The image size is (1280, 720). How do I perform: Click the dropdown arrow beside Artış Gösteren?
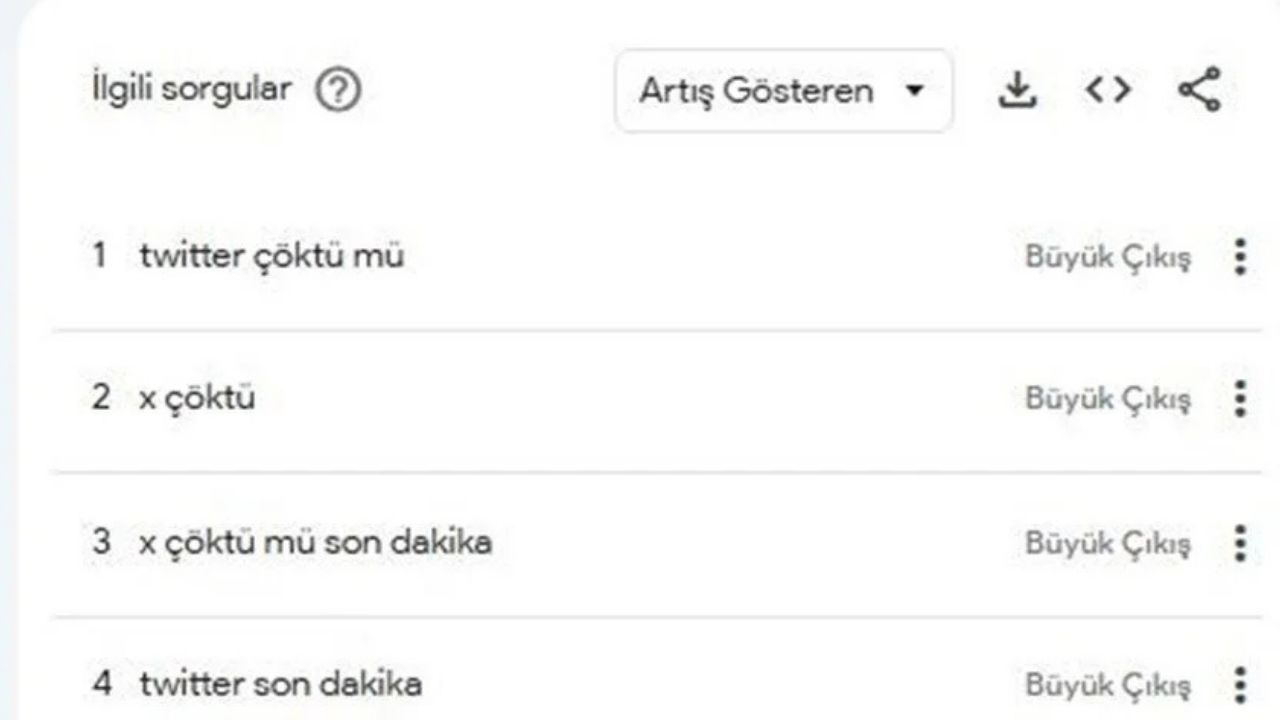coord(912,91)
